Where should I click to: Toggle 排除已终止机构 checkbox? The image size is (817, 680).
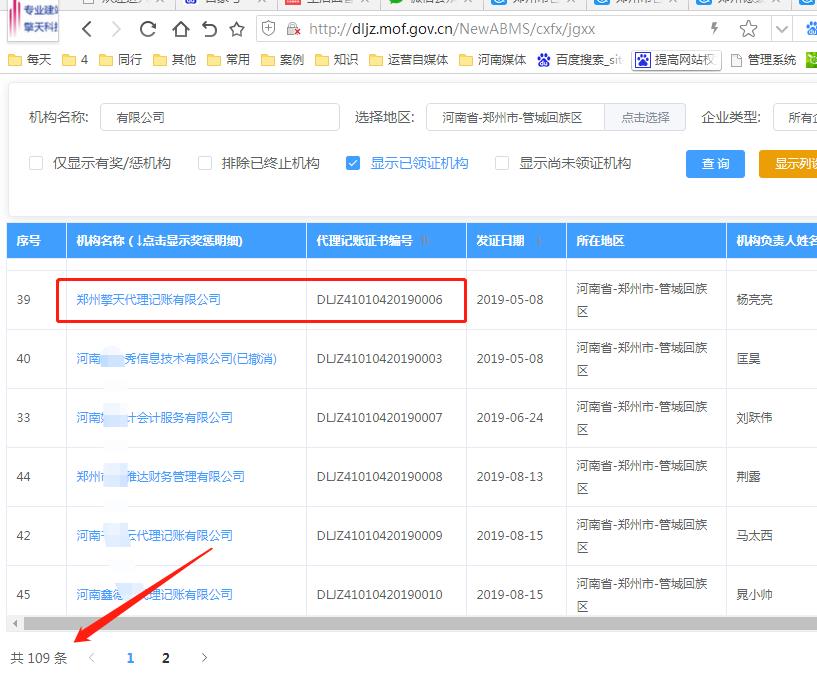[205, 163]
